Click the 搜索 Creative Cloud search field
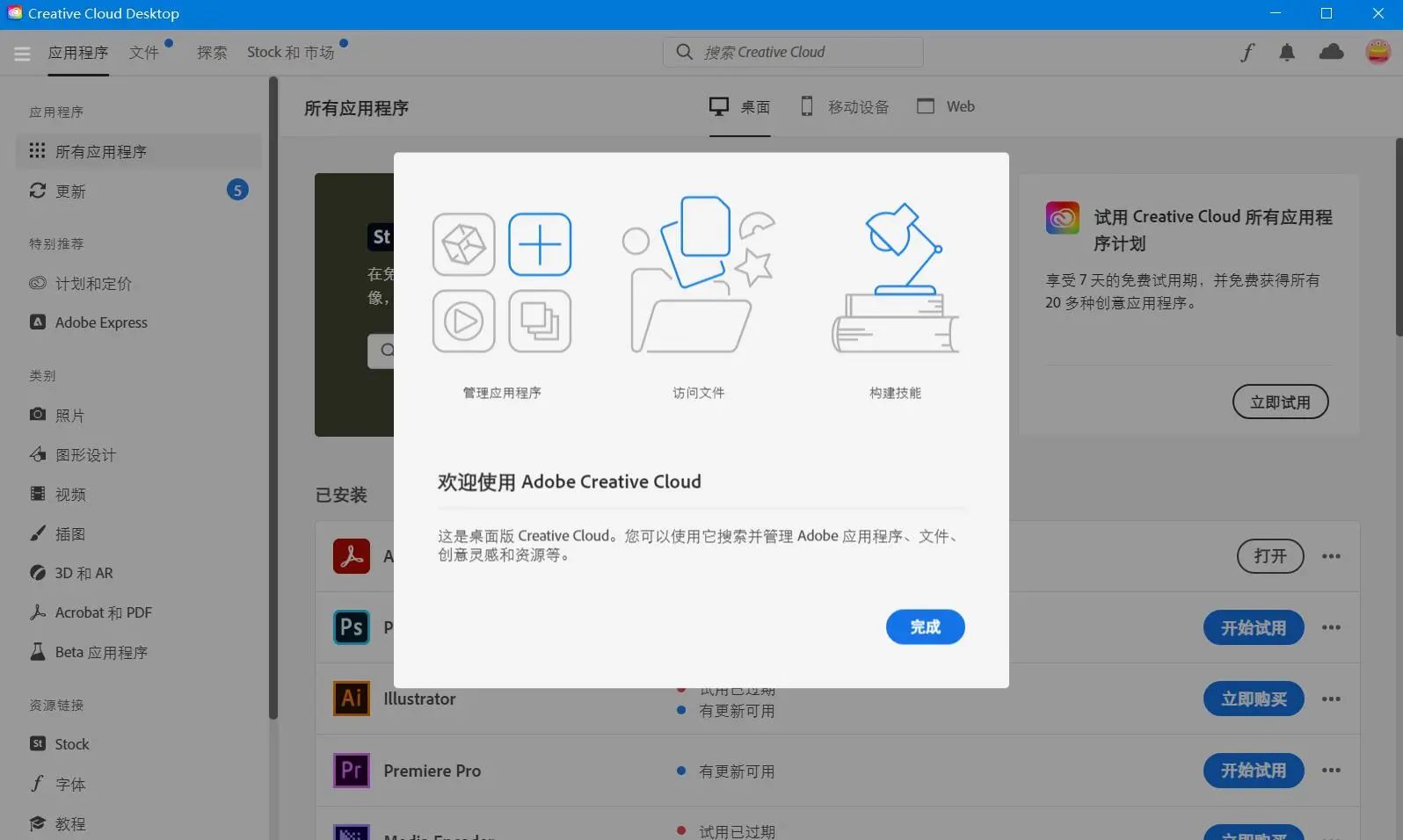The height and width of the screenshot is (840, 1403). (x=793, y=52)
